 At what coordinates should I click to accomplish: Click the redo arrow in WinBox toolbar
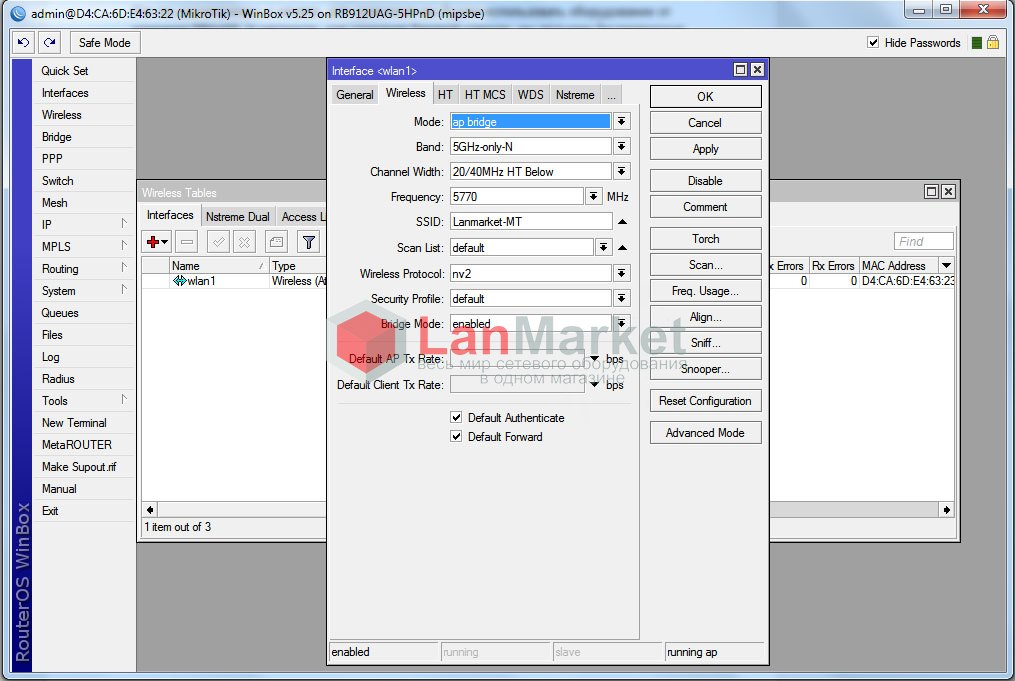click(49, 43)
